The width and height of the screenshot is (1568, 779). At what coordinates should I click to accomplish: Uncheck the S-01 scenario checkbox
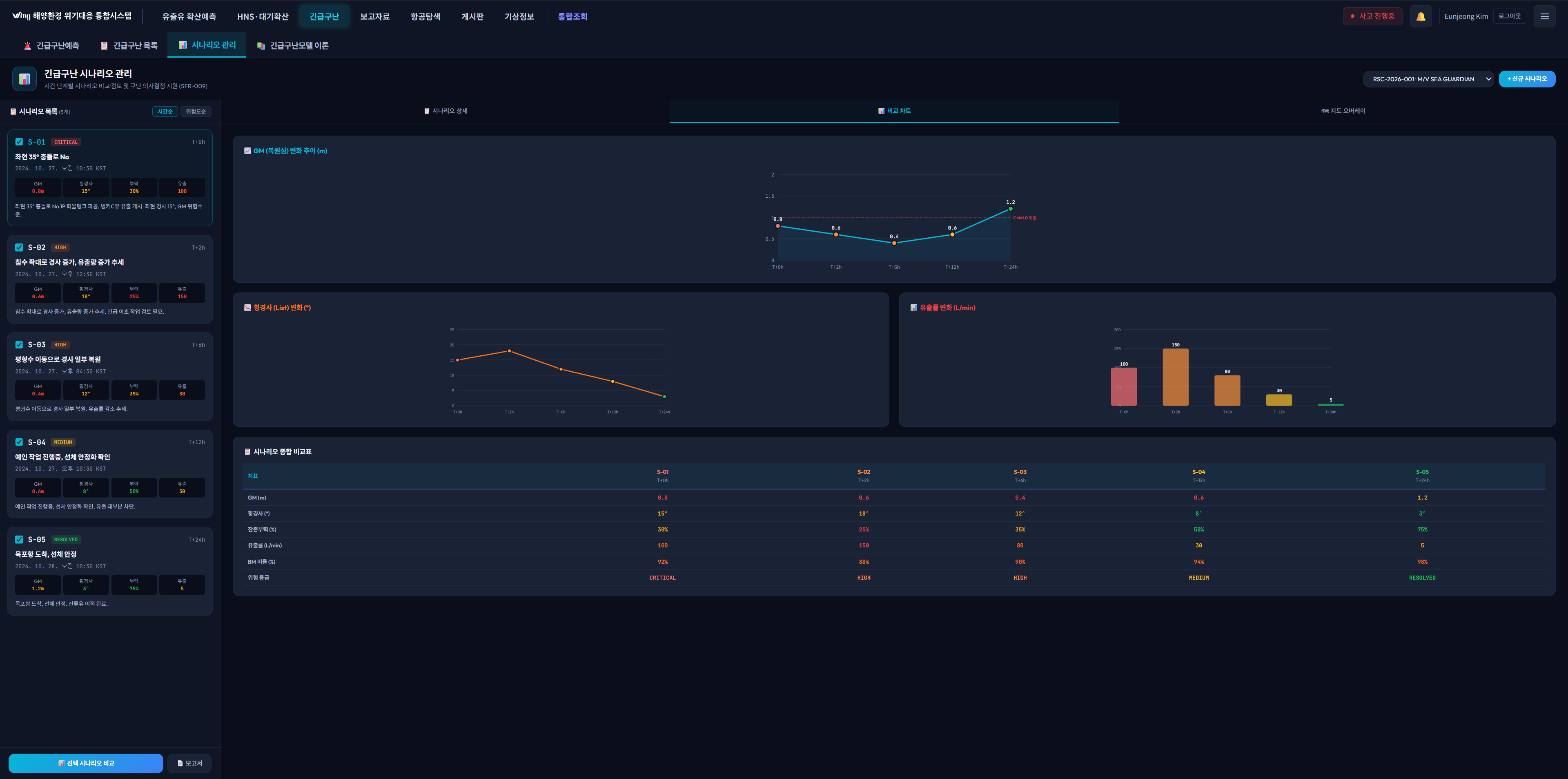pos(19,142)
